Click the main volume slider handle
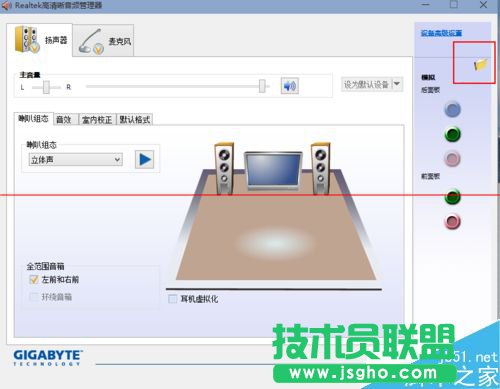 coord(262,86)
